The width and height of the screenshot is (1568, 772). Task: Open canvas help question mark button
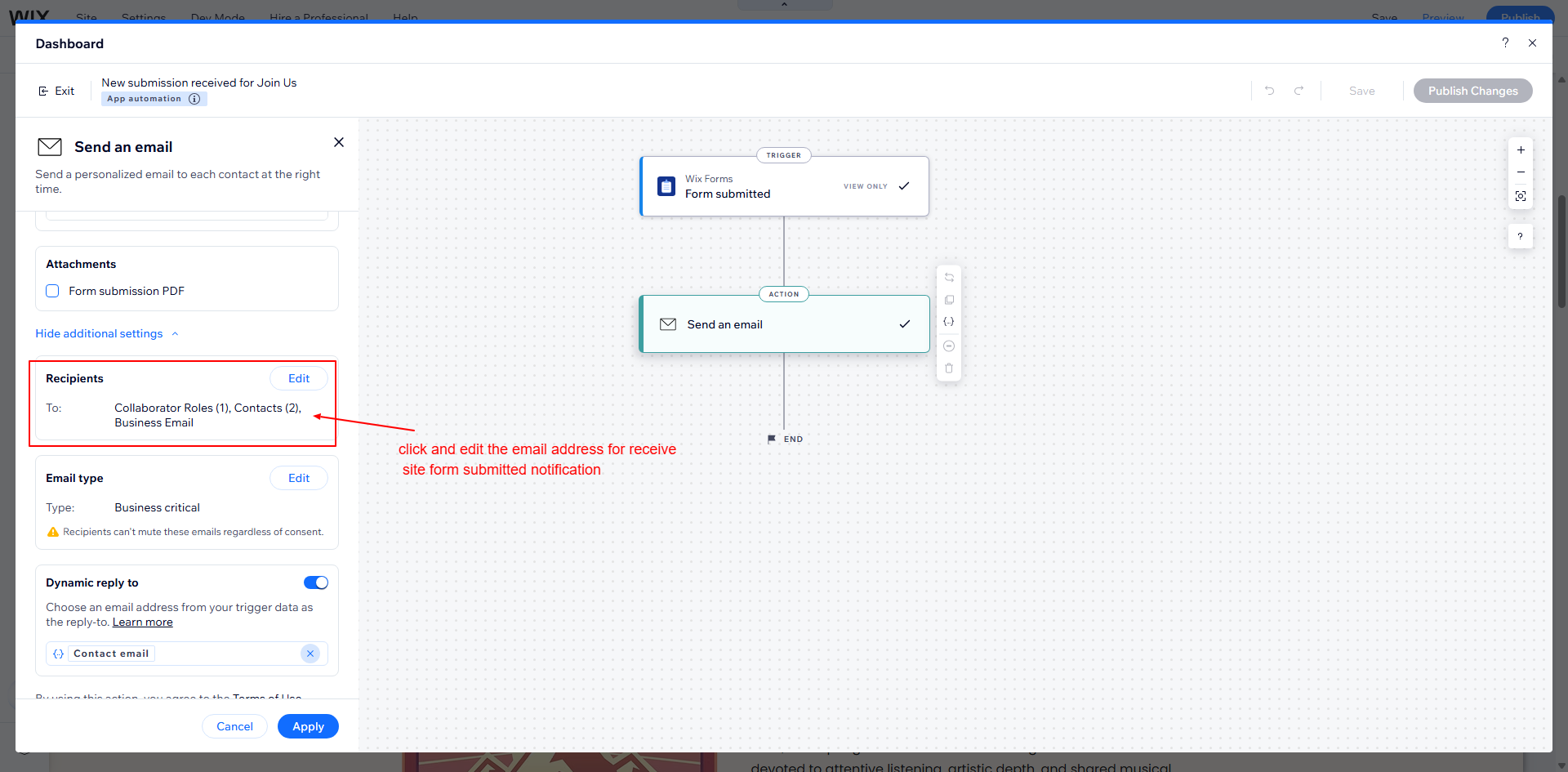point(1521,237)
